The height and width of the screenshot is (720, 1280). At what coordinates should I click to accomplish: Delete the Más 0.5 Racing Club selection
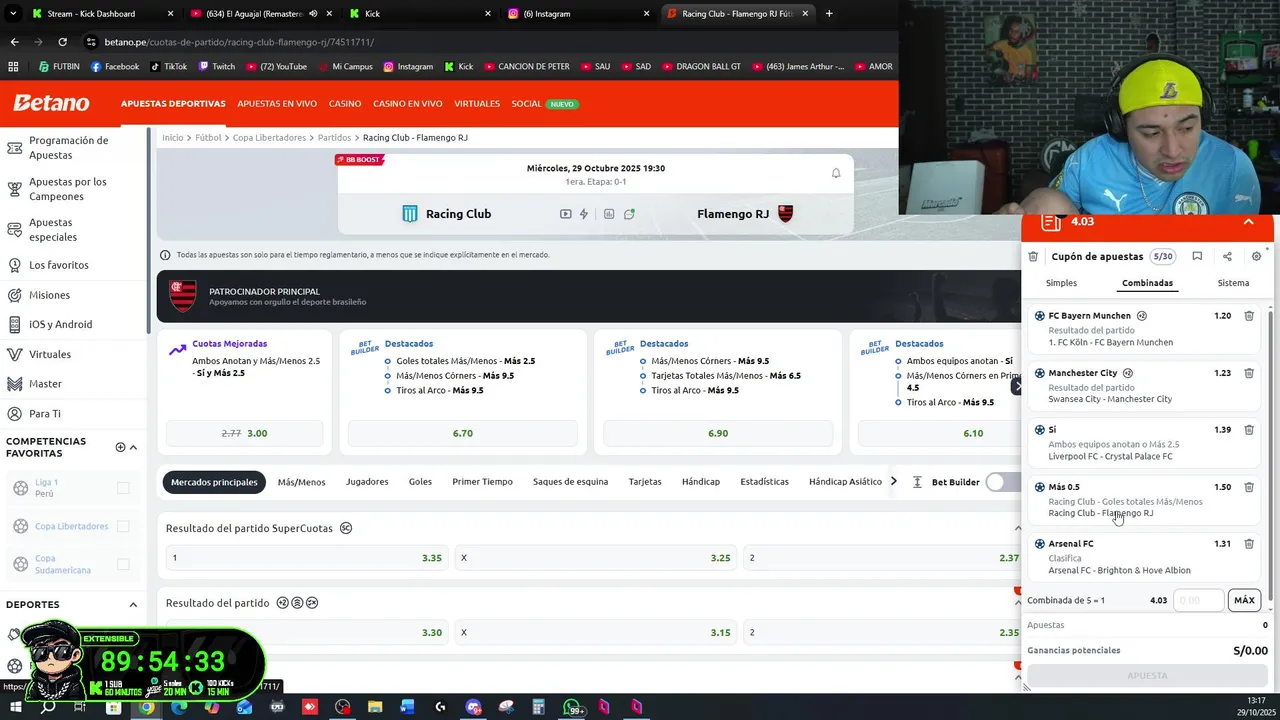1249,487
